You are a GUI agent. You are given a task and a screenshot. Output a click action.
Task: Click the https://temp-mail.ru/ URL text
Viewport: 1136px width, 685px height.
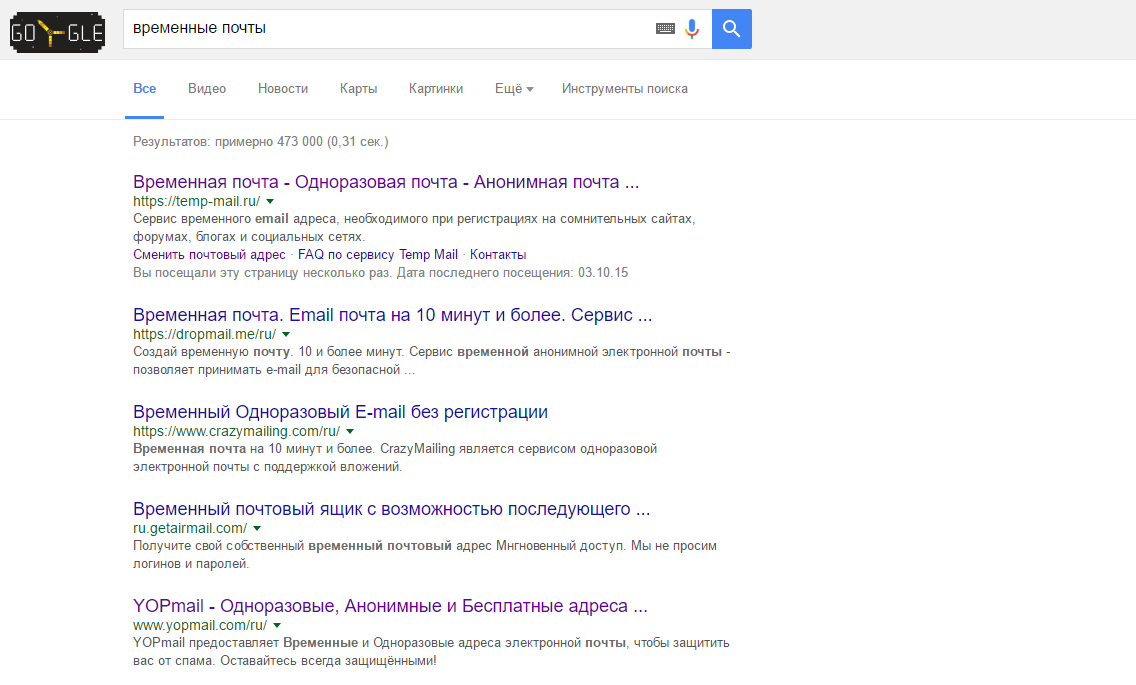tap(196, 202)
